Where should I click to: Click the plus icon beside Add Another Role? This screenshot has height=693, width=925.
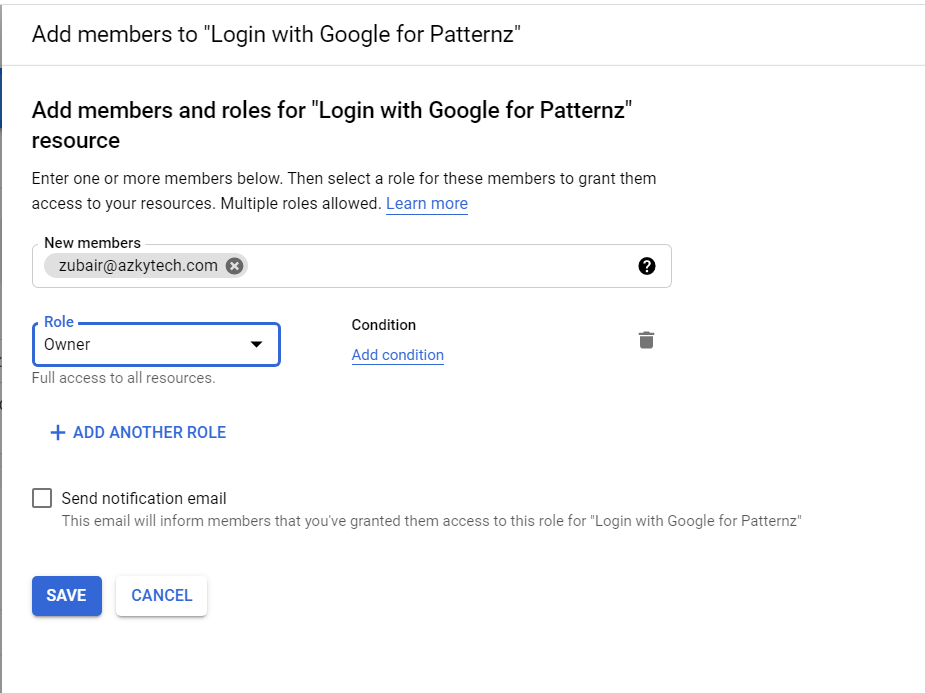click(x=58, y=433)
